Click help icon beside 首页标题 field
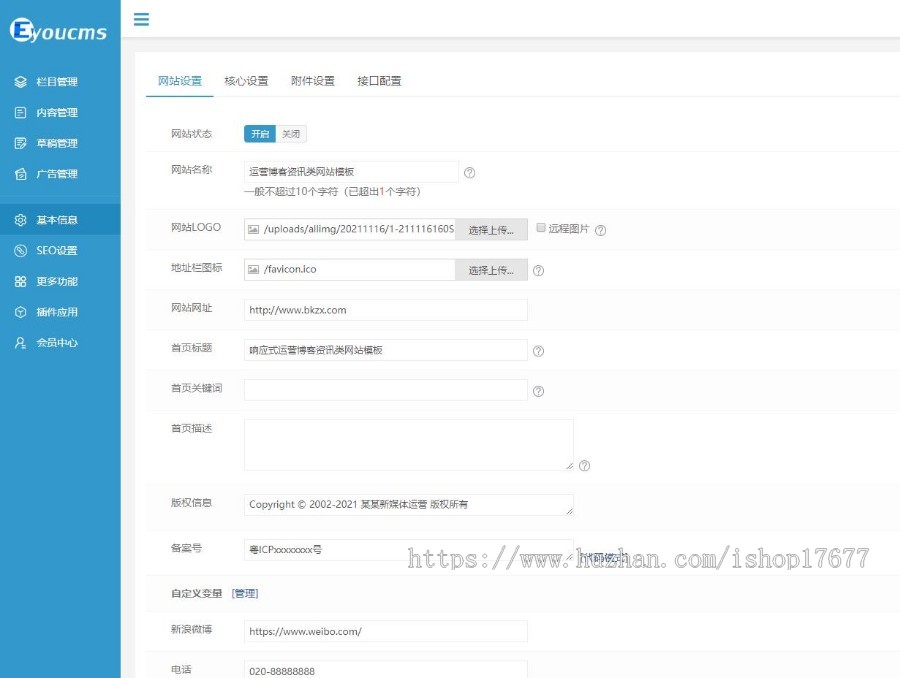The width and height of the screenshot is (900, 678). (538, 351)
